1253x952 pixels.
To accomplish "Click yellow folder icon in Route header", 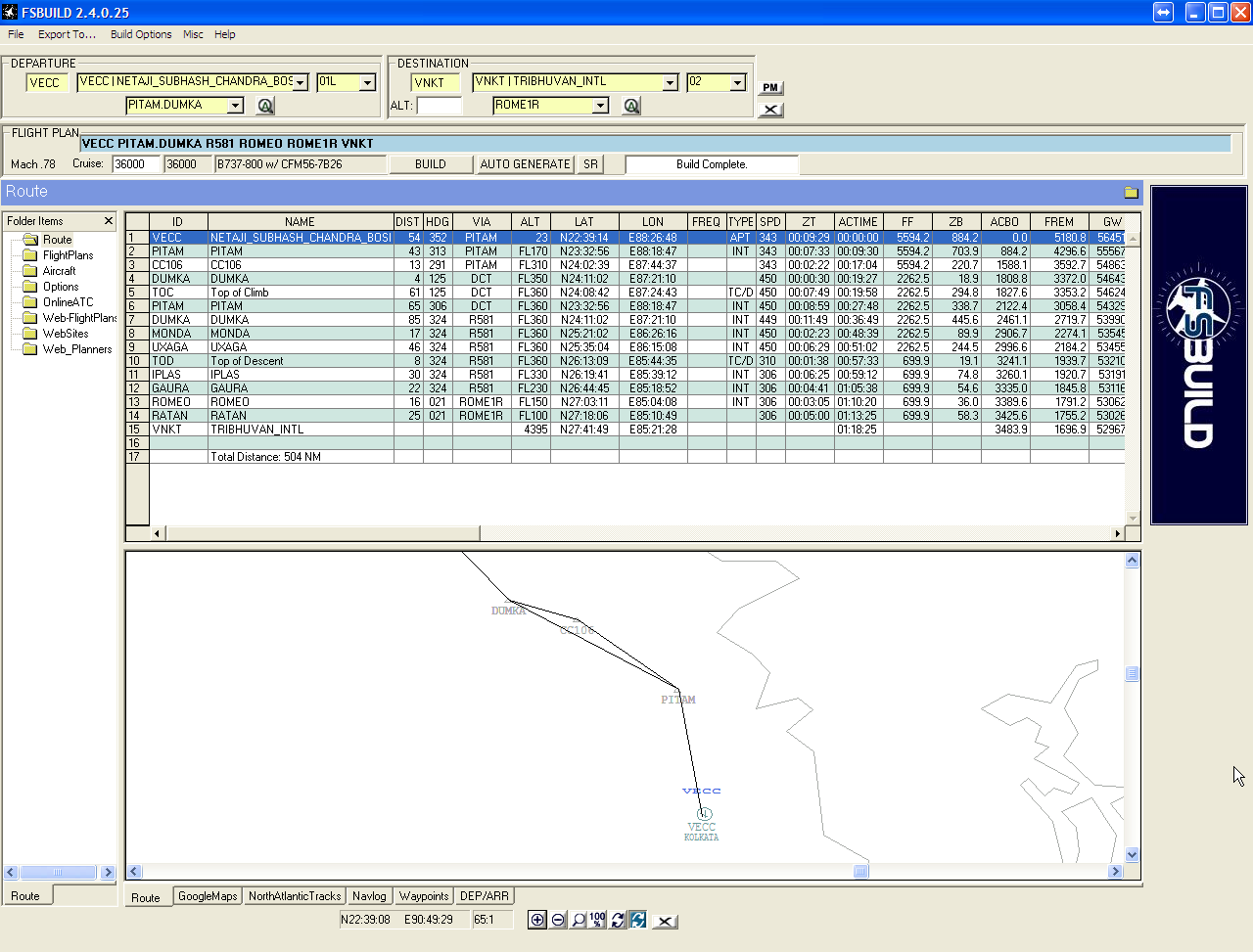I will 1131,193.
